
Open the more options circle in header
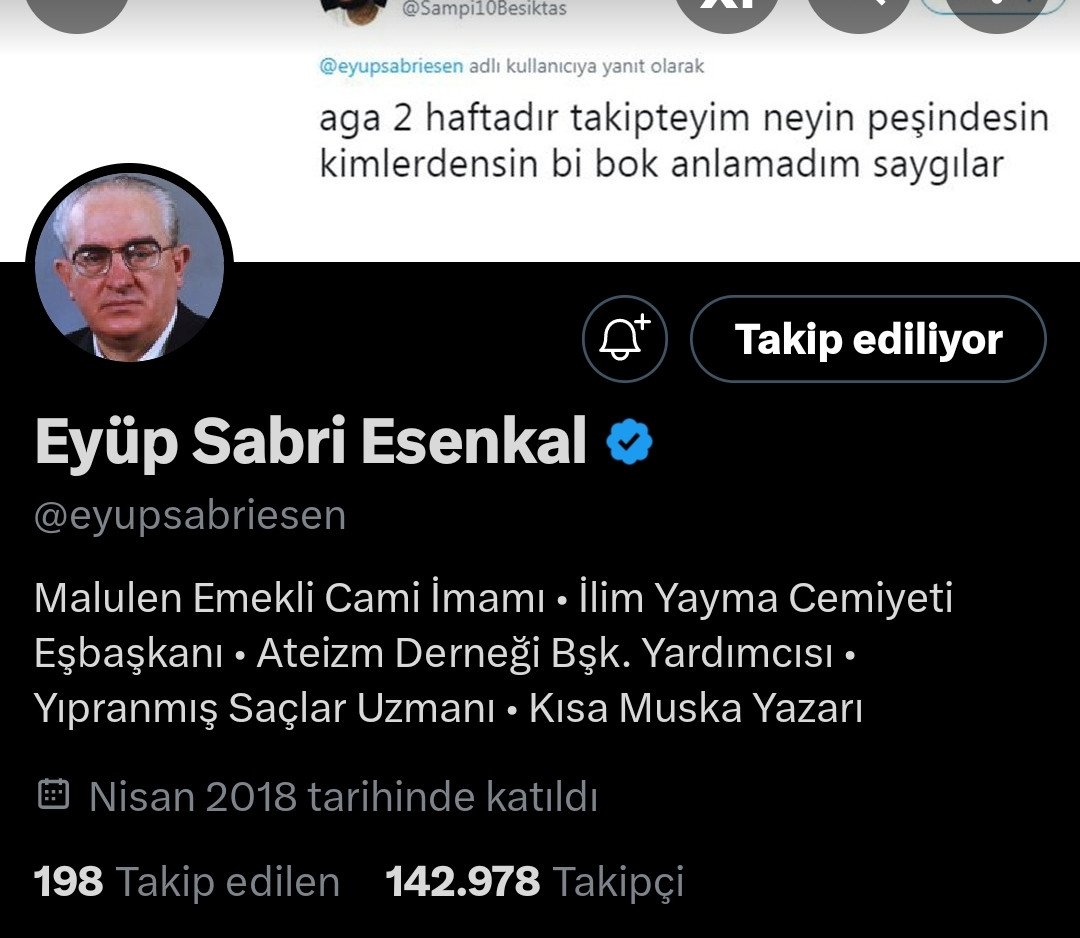click(996, 10)
